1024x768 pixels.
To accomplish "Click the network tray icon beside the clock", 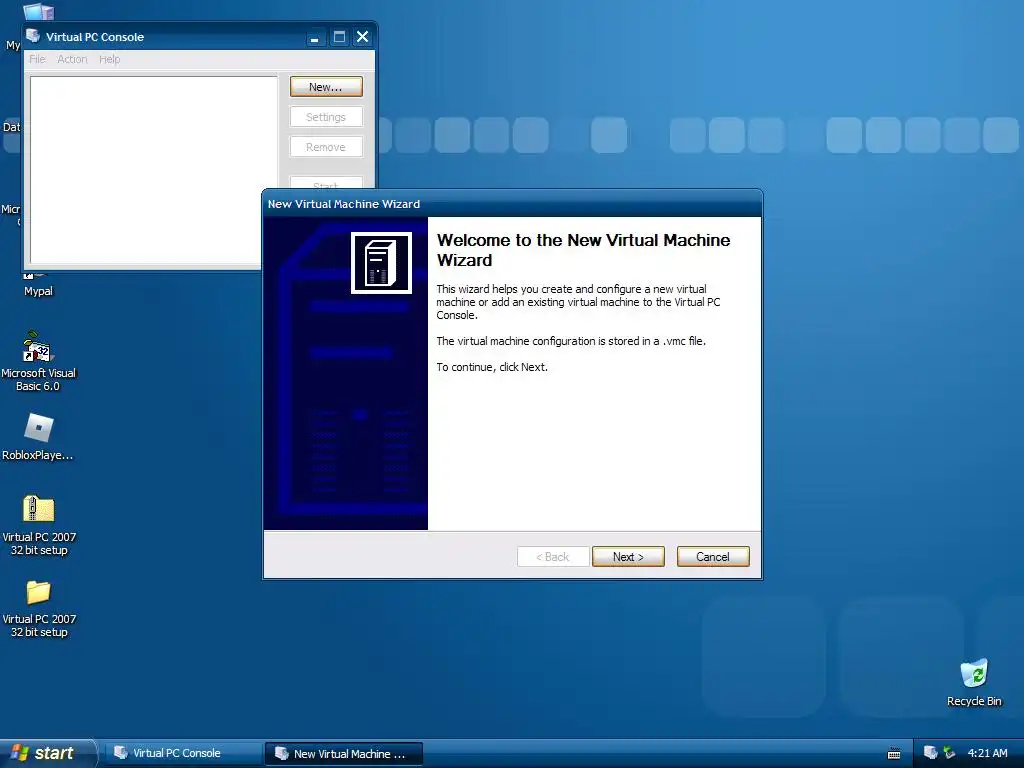I will pos(950,753).
